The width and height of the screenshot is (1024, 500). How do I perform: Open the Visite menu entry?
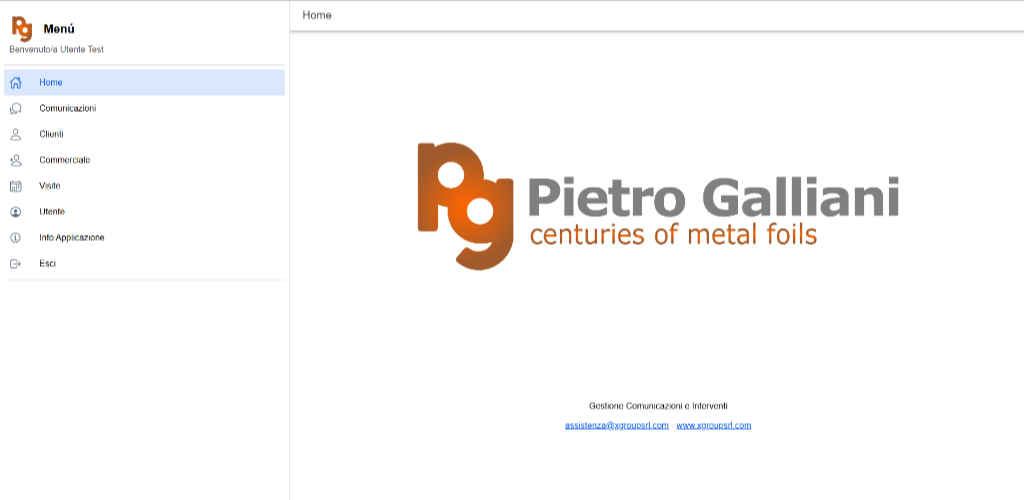point(144,186)
